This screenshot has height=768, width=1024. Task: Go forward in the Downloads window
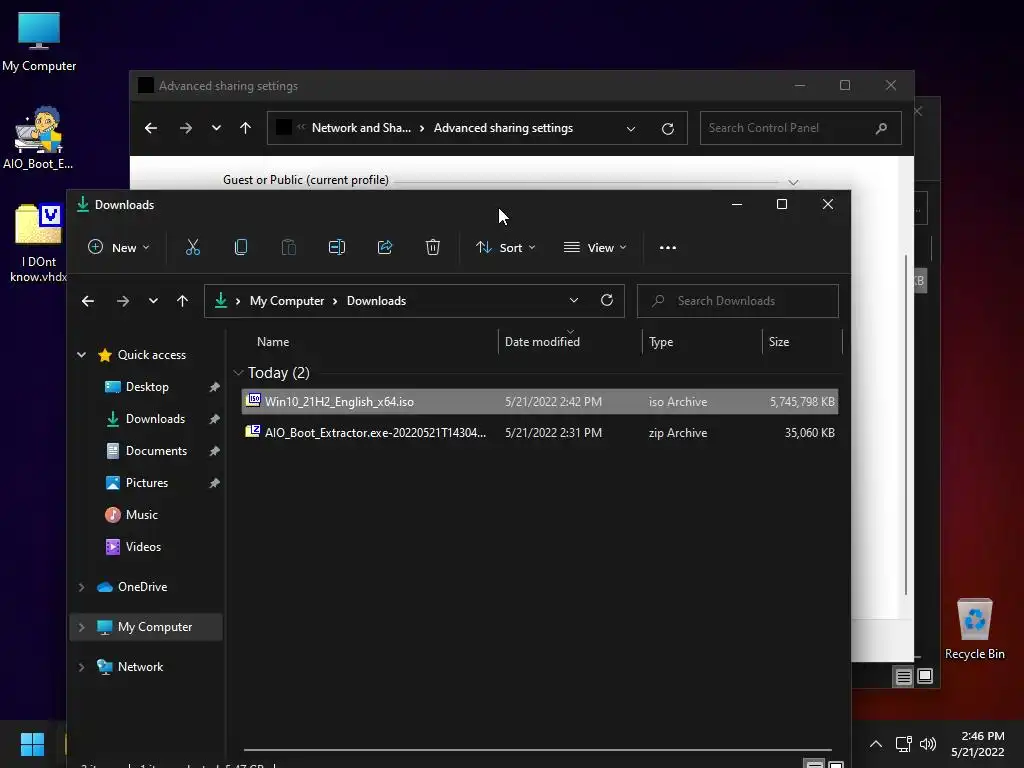pyautogui.click(x=123, y=301)
